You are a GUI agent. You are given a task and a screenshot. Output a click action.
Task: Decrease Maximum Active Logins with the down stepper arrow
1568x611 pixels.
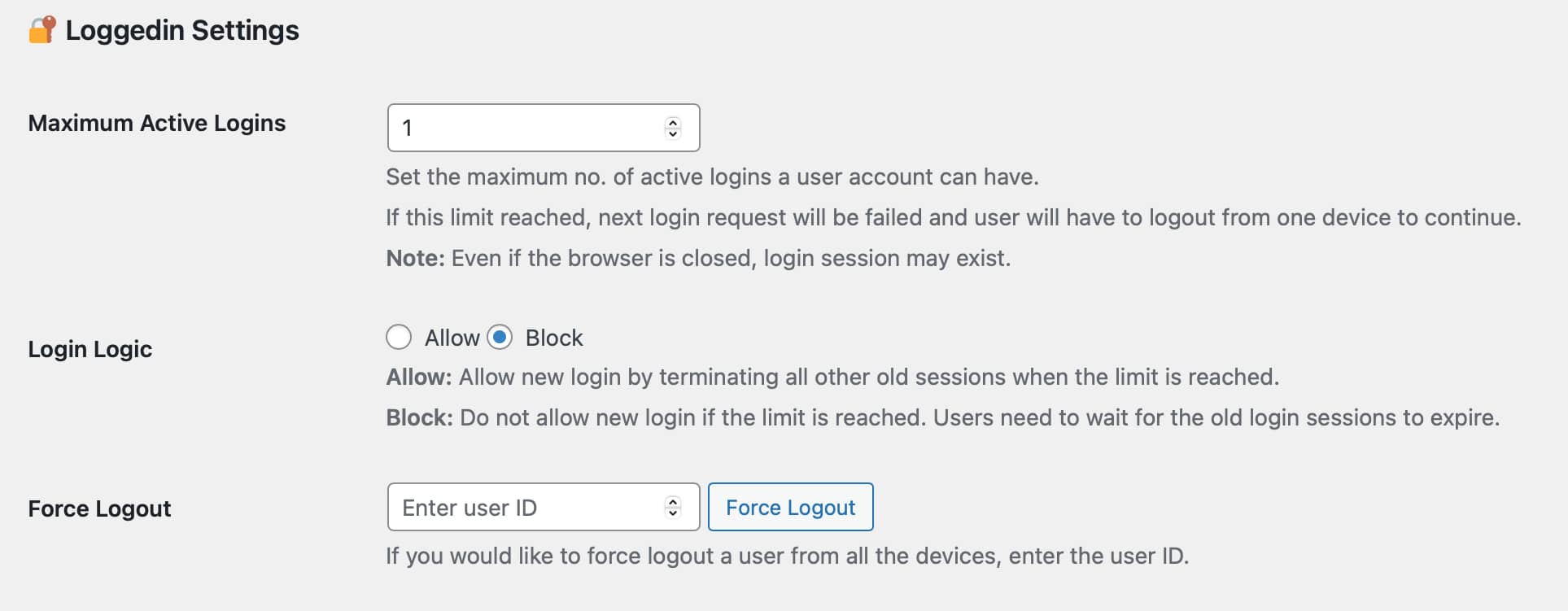click(672, 133)
